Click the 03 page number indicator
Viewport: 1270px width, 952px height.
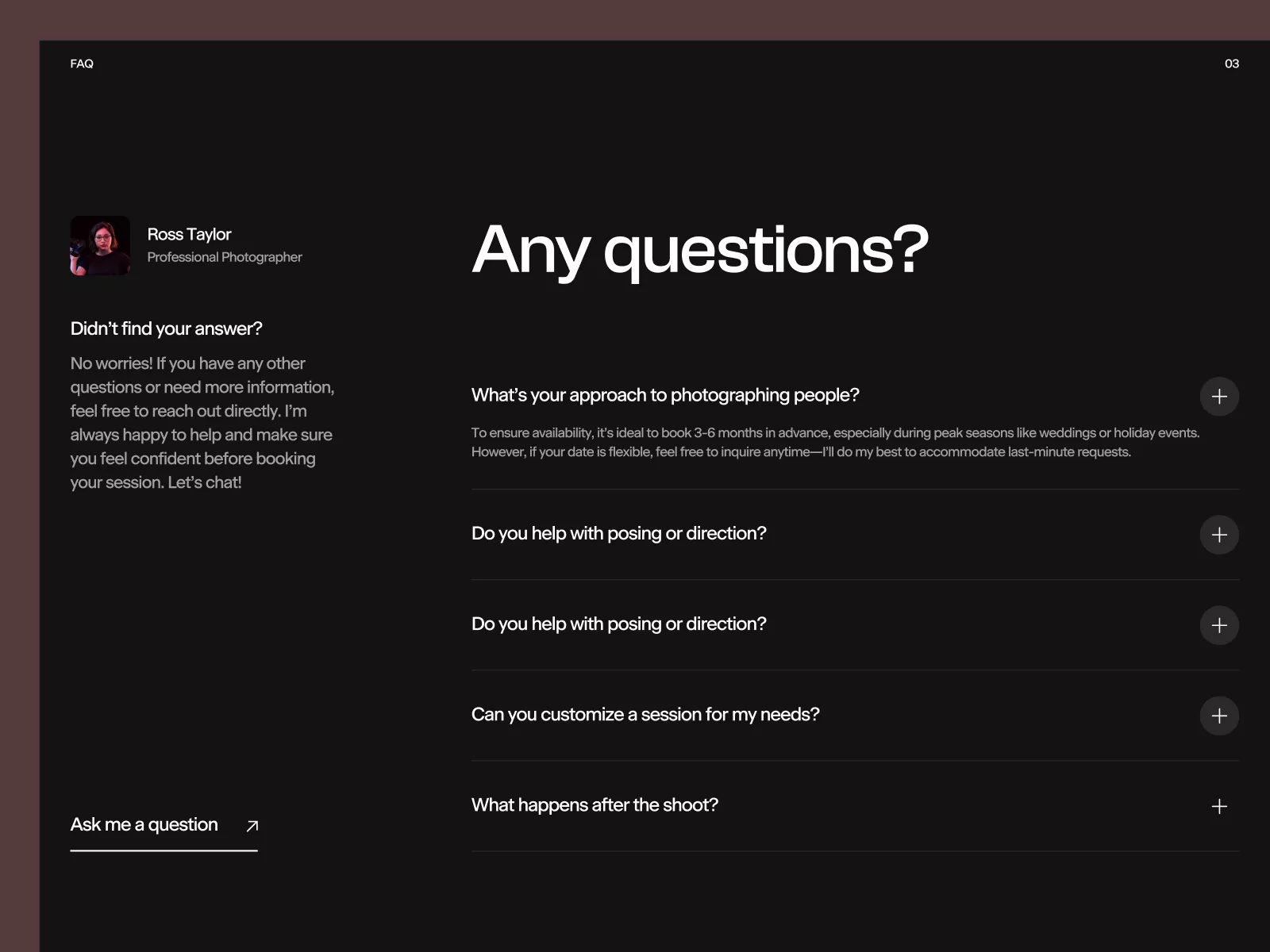pyautogui.click(x=1231, y=63)
